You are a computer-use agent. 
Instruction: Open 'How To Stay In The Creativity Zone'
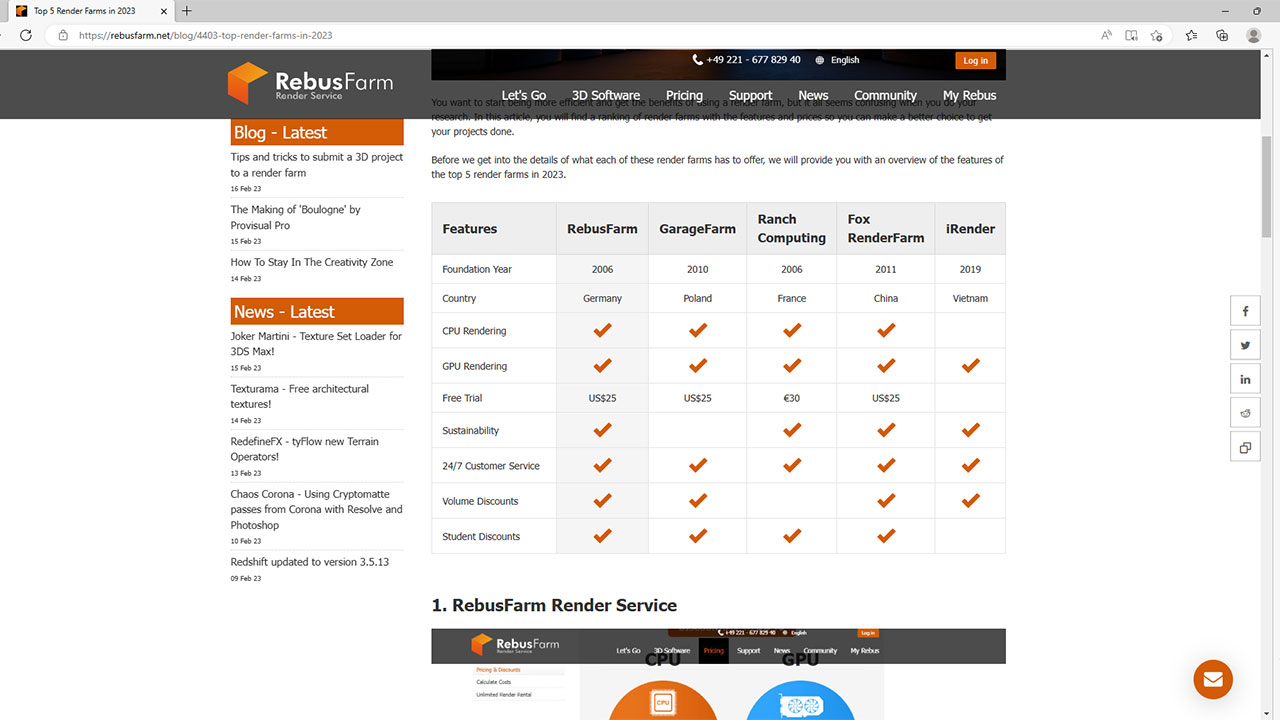tap(312, 262)
